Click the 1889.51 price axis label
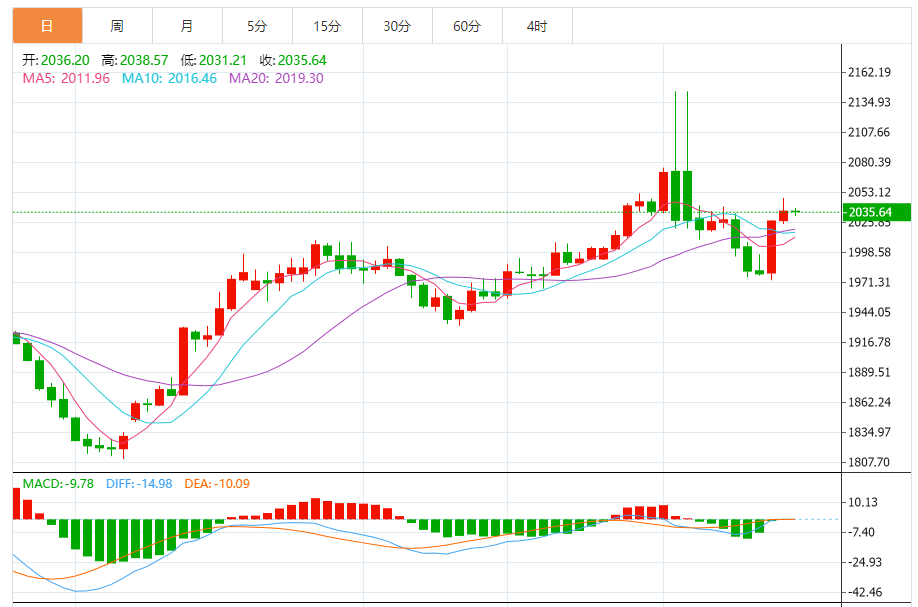The width and height of the screenshot is (918, 607). coord(869,372)
